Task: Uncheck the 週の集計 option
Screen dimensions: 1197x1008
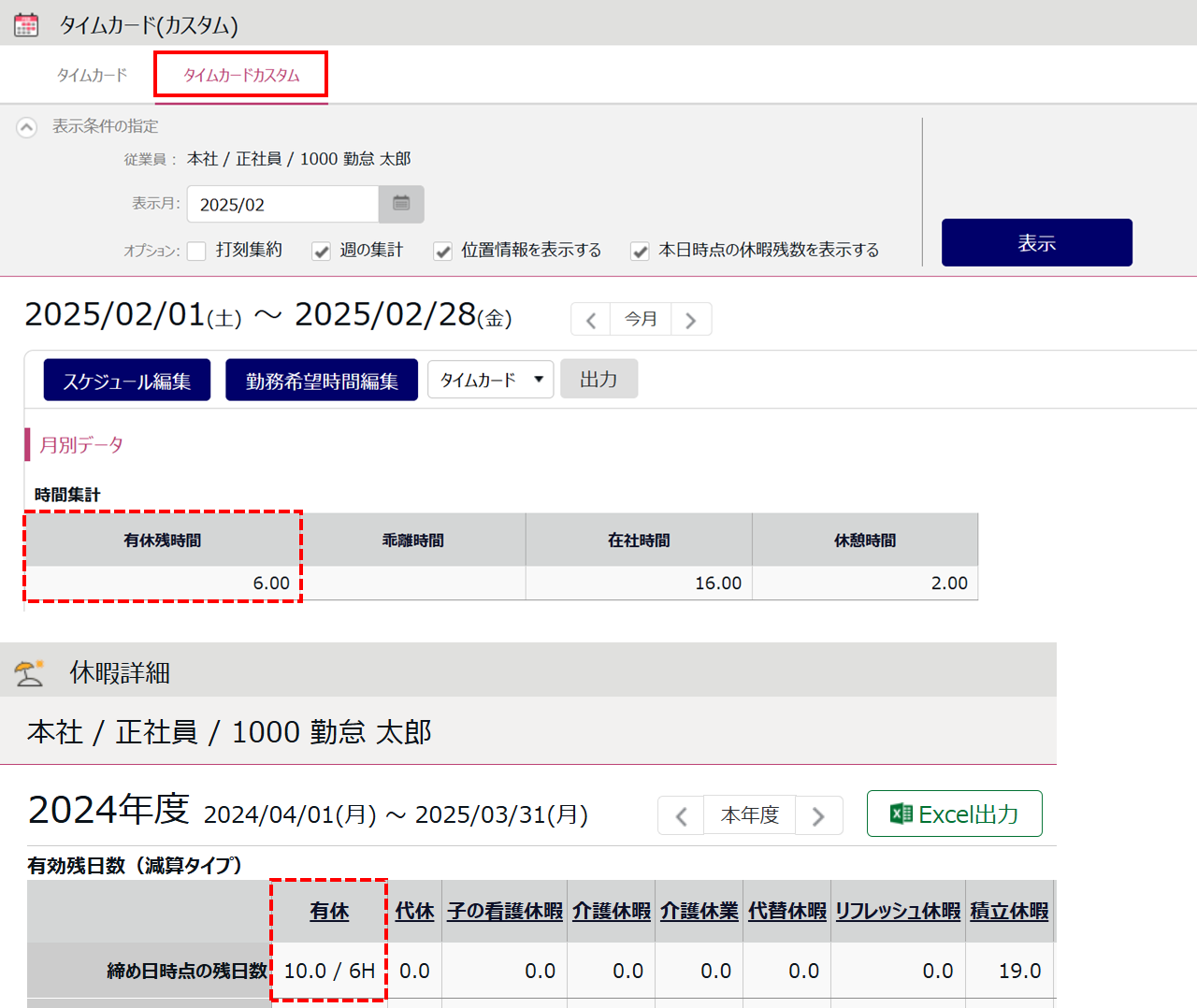Action: point(321,251)
